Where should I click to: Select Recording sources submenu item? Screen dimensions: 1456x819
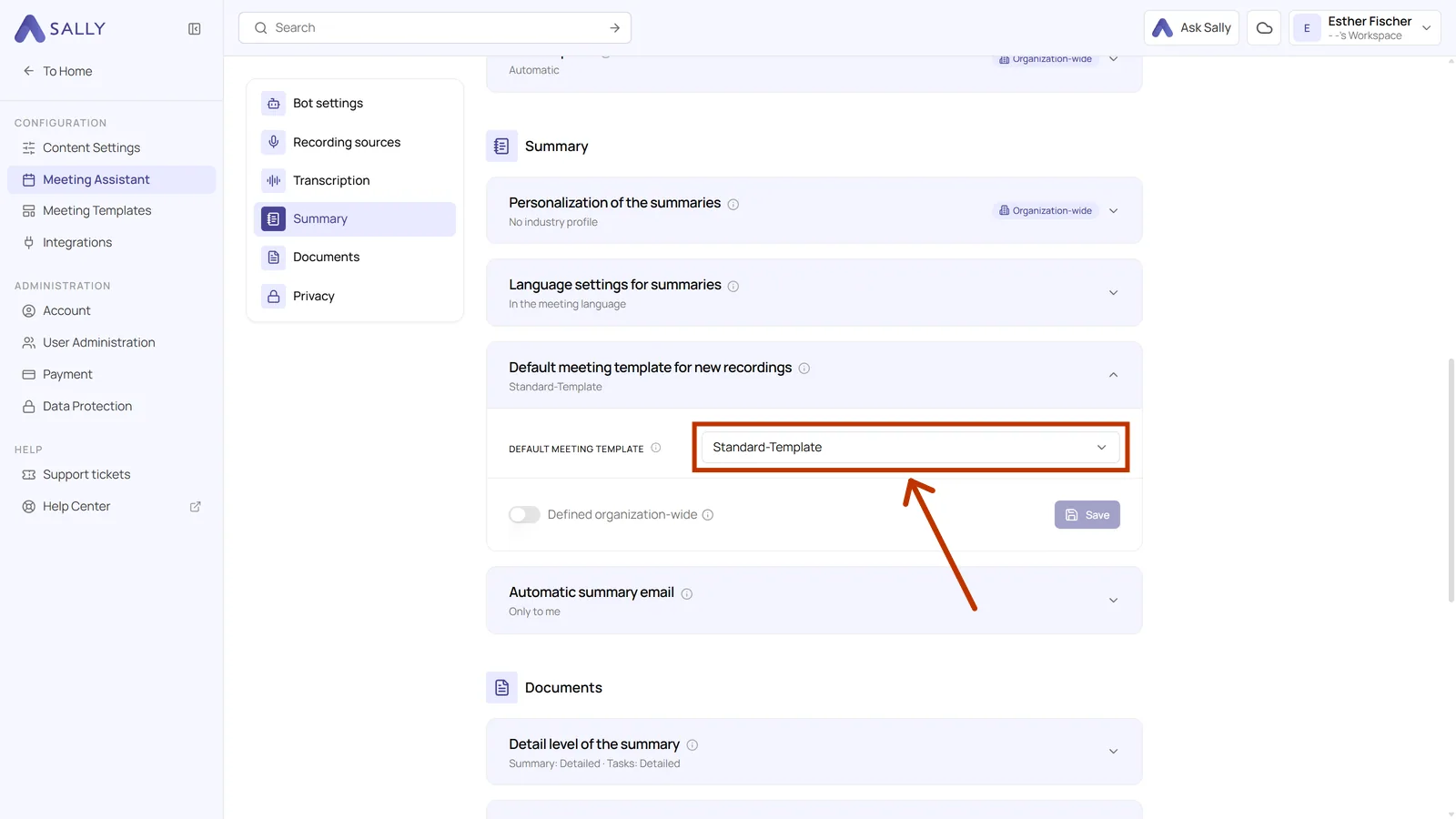(355, 142)
